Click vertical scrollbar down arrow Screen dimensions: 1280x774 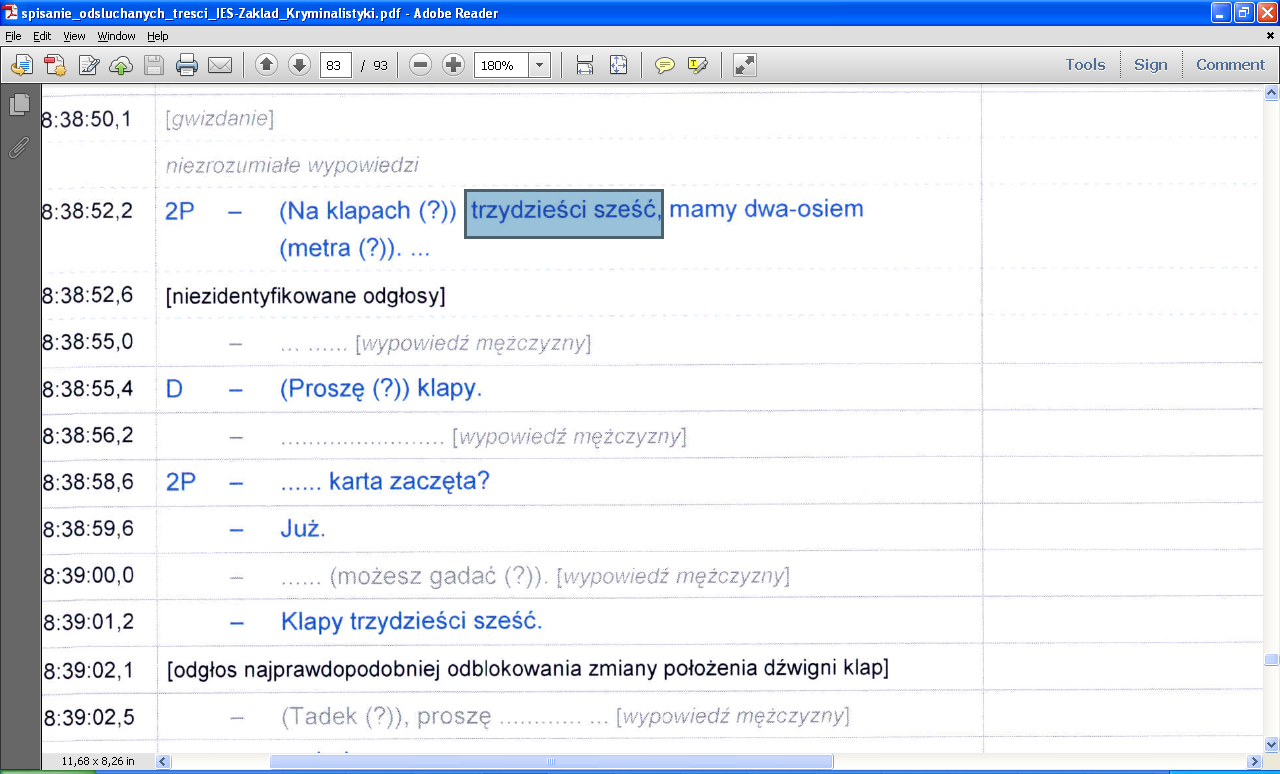point(1271,744)
